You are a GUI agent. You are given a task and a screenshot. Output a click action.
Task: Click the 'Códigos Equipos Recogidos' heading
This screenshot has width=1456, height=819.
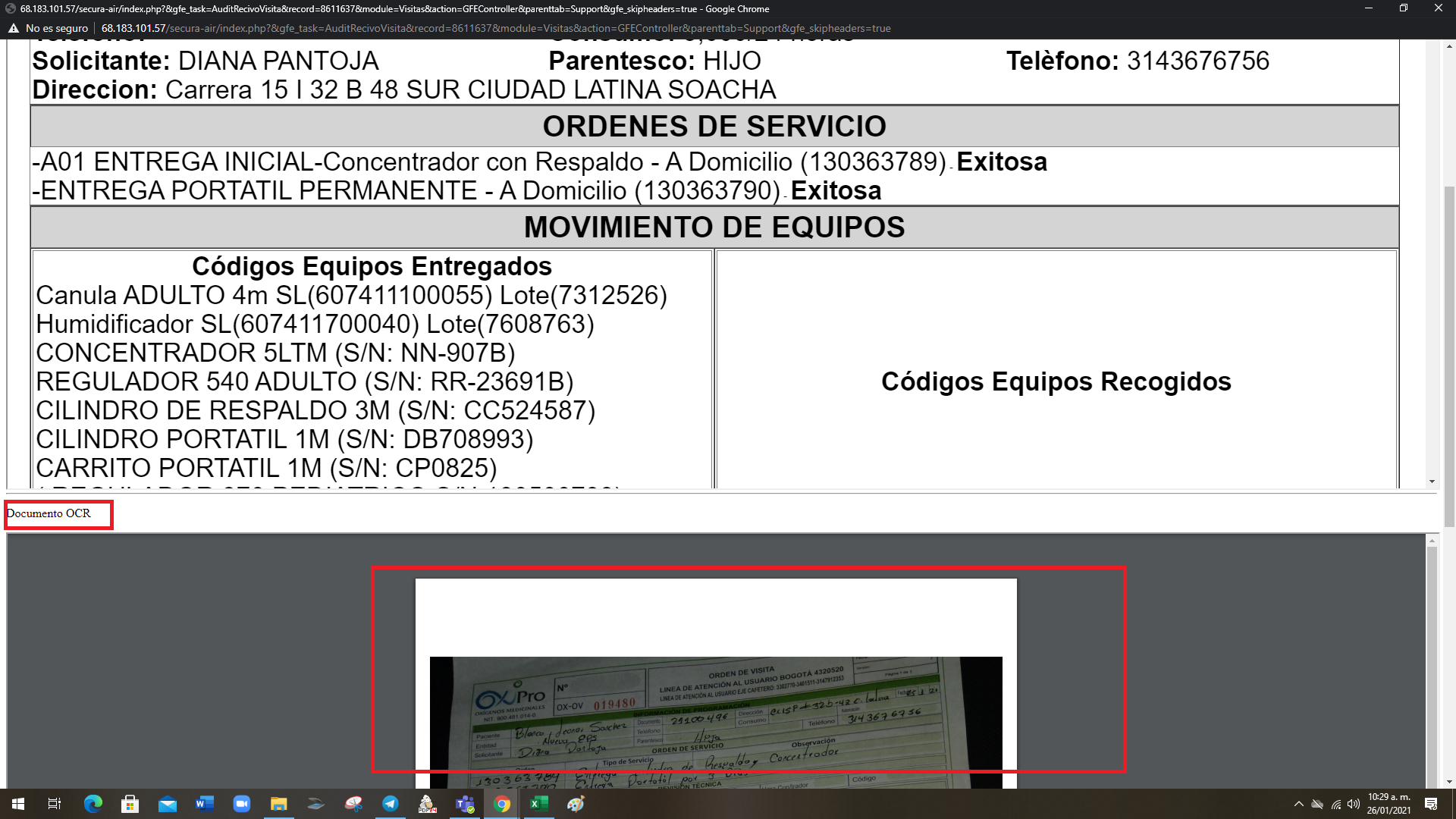(x=1056, y=381)
